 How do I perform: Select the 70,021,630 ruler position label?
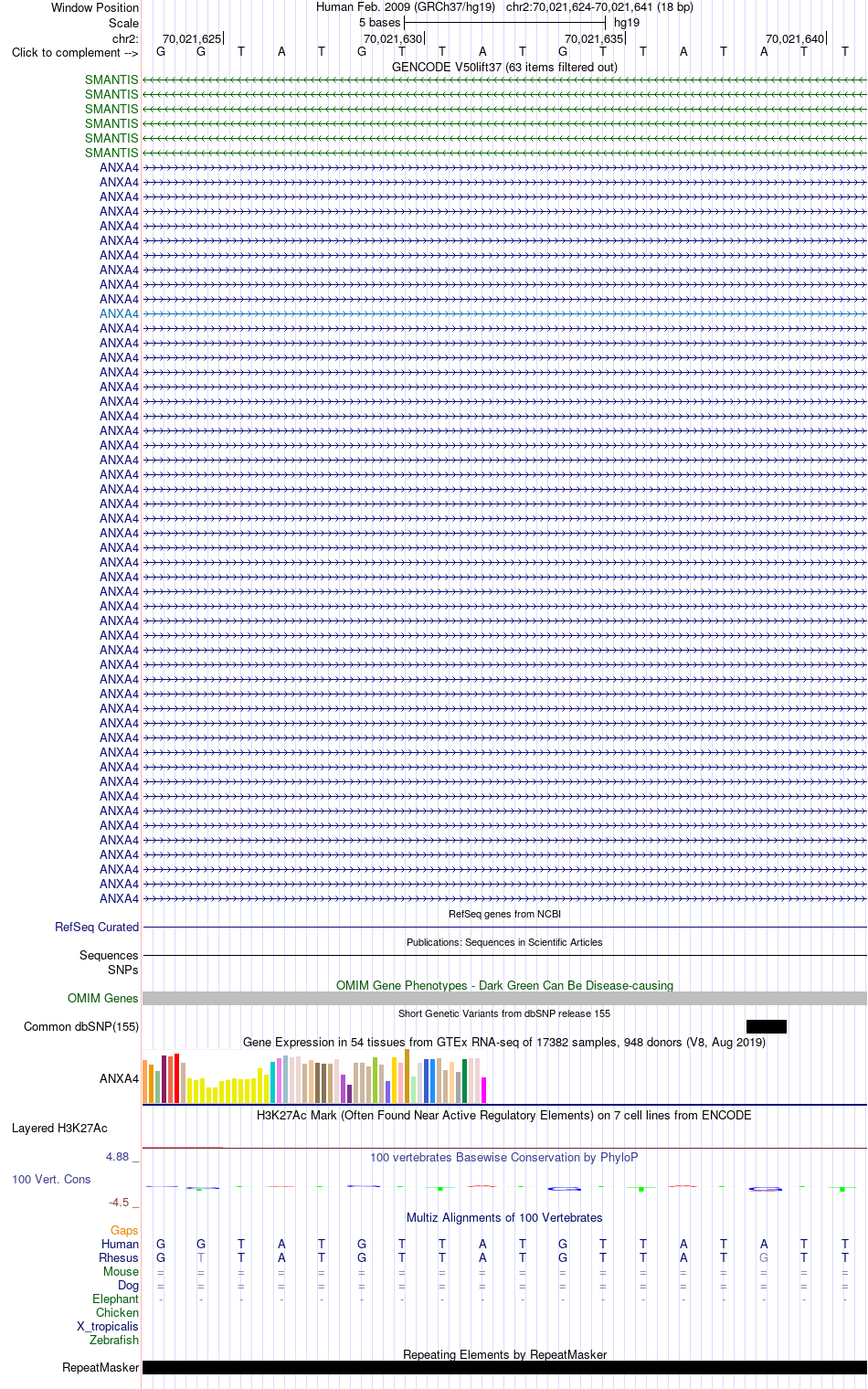393,38
